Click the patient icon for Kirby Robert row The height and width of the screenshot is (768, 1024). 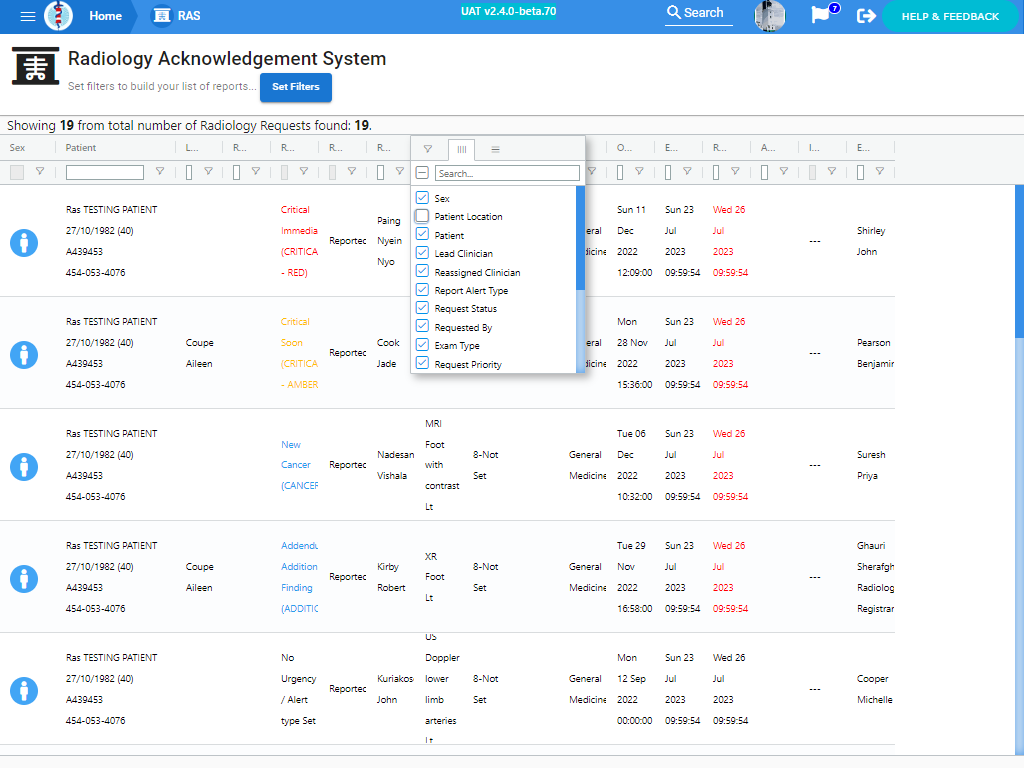[x=24, y=579]
